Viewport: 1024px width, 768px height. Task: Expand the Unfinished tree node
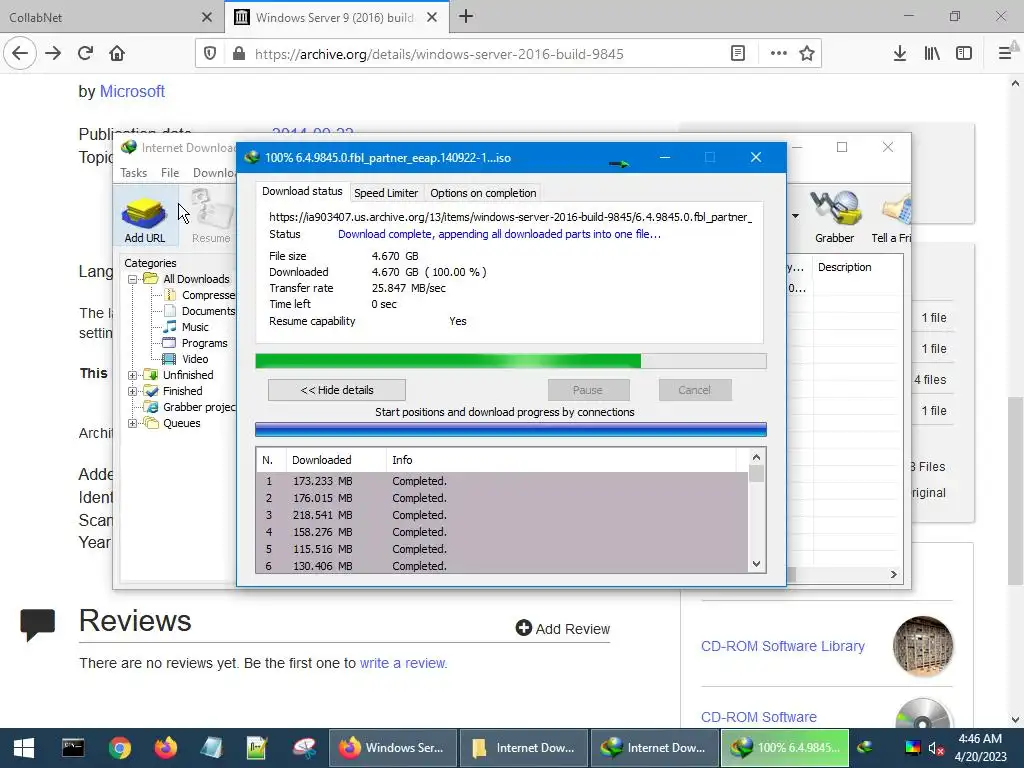(x=132, y=375)
